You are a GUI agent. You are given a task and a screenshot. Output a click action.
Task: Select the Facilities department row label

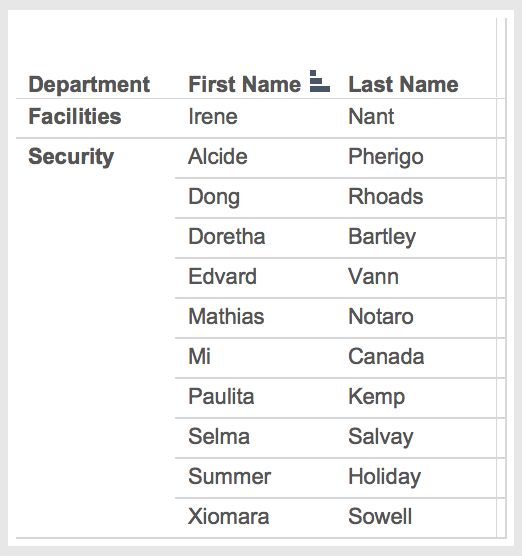[75, 116]
